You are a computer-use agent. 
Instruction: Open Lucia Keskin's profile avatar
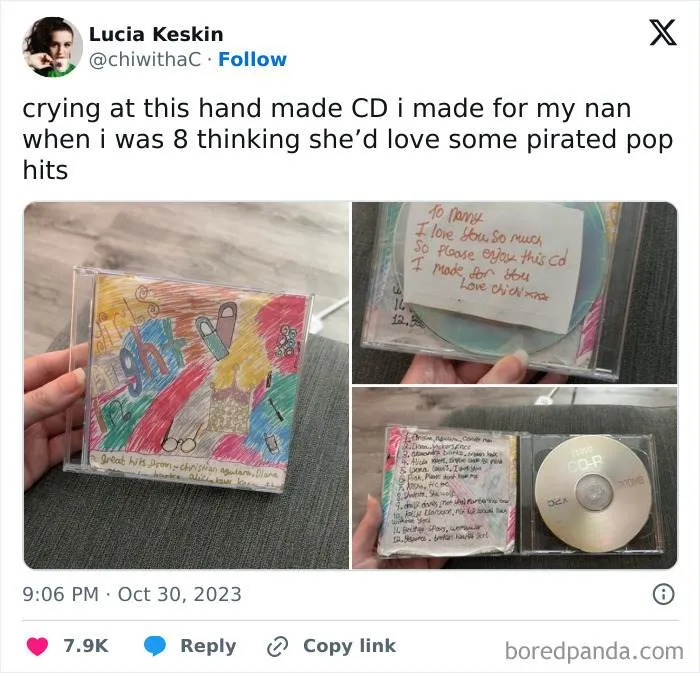(x=53, y=47)
